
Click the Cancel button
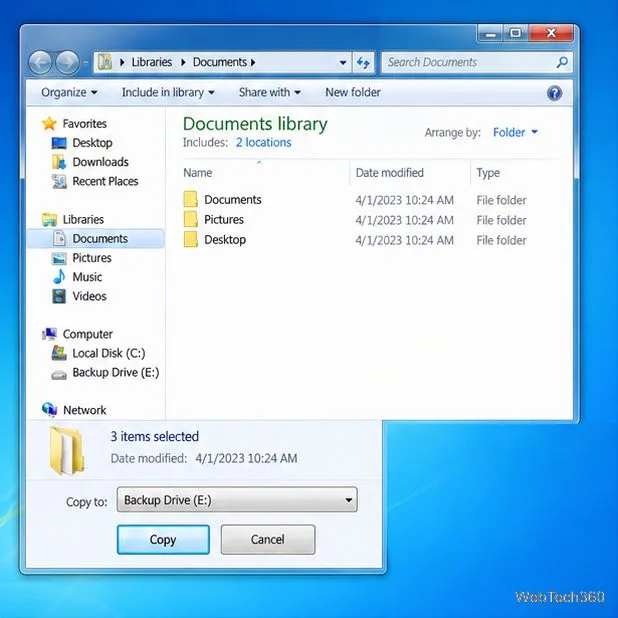268,540
